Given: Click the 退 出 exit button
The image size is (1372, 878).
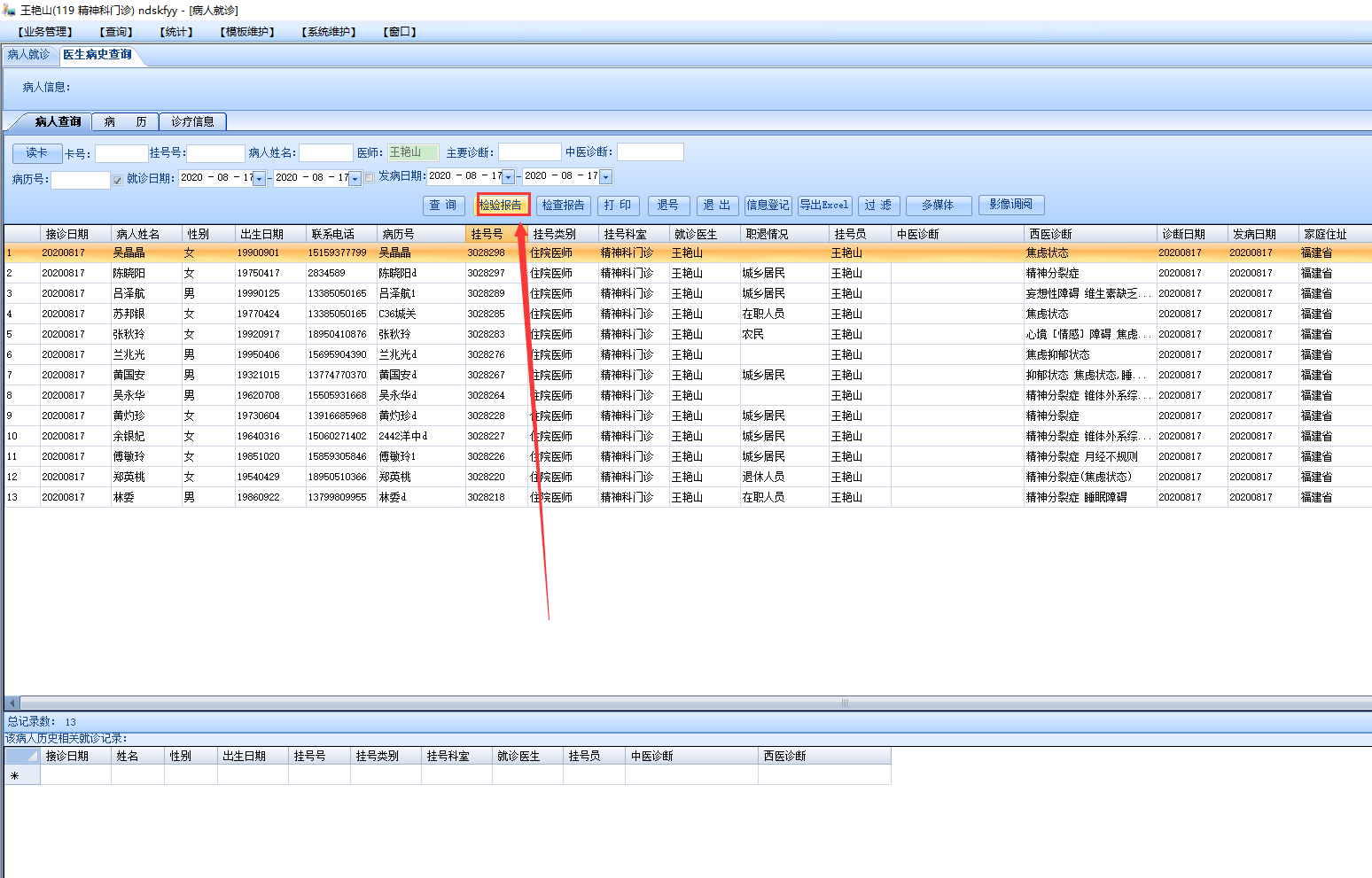Looking at the screenshot, I should (717, 206).
